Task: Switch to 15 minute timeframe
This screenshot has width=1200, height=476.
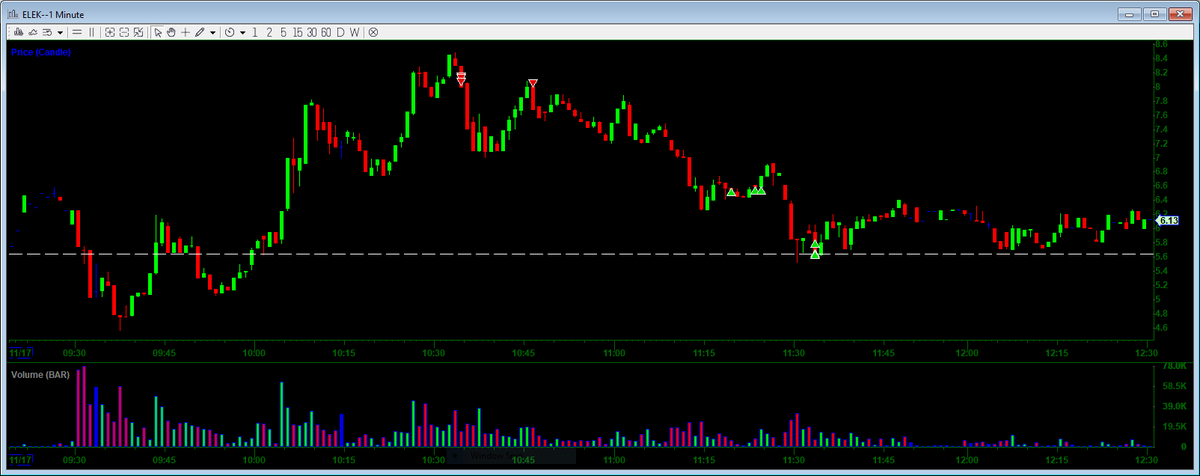Action: 298,32
